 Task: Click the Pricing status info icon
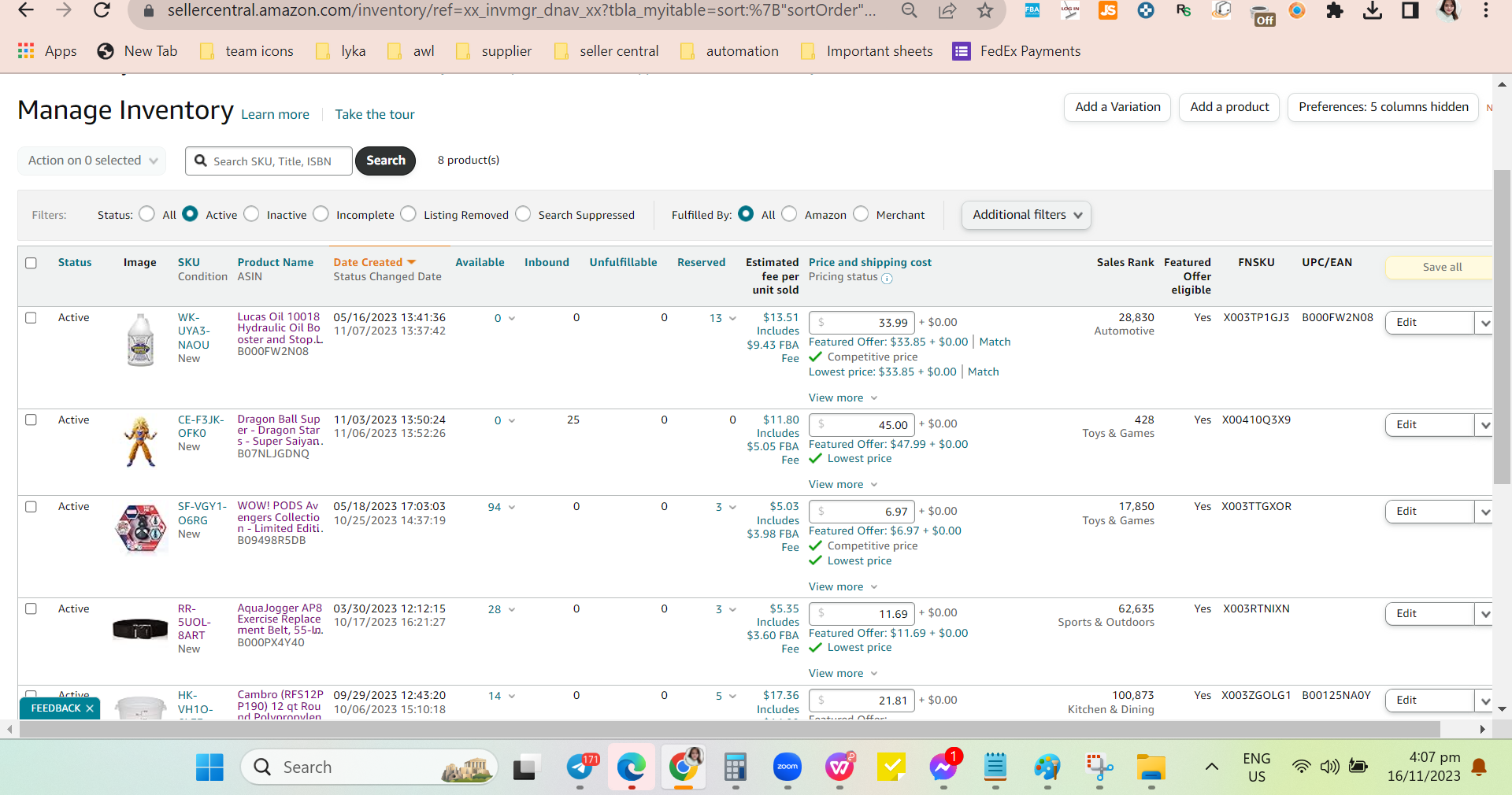(887, 278)
